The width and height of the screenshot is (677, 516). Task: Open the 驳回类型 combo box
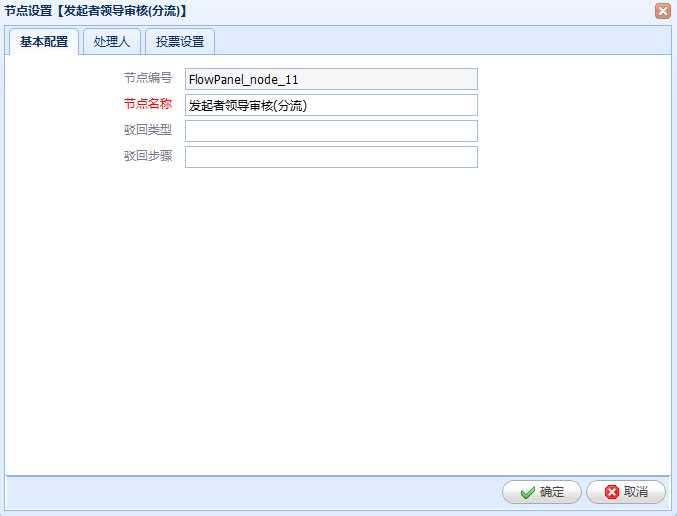(x=331, y=131)
